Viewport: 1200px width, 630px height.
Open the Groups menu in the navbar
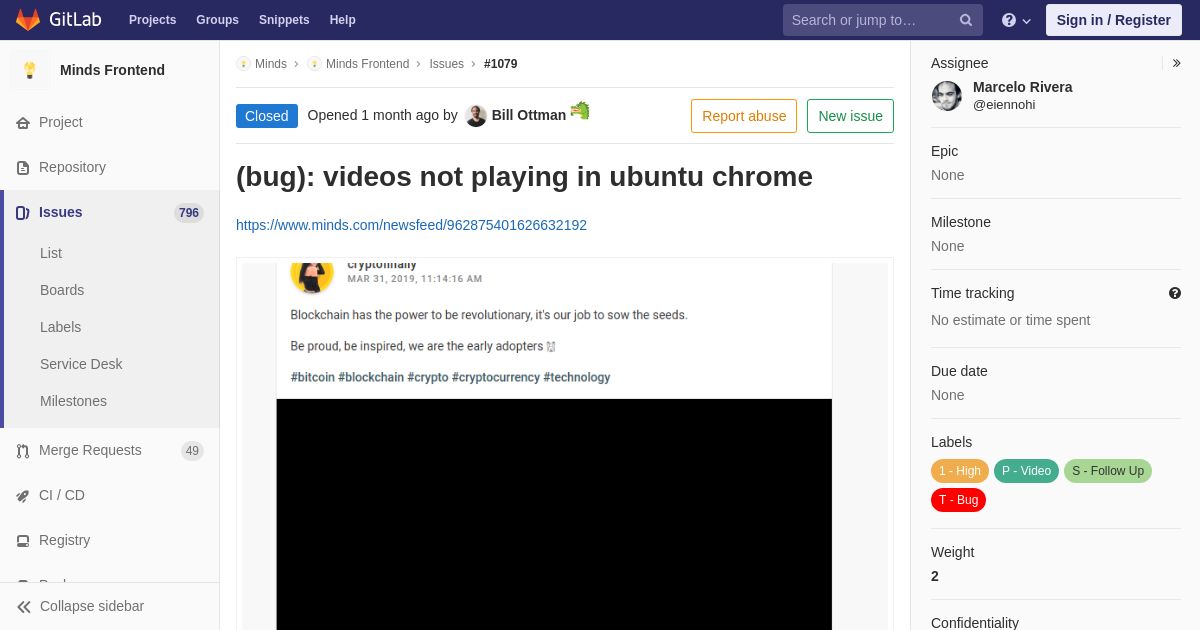point(217,20)
